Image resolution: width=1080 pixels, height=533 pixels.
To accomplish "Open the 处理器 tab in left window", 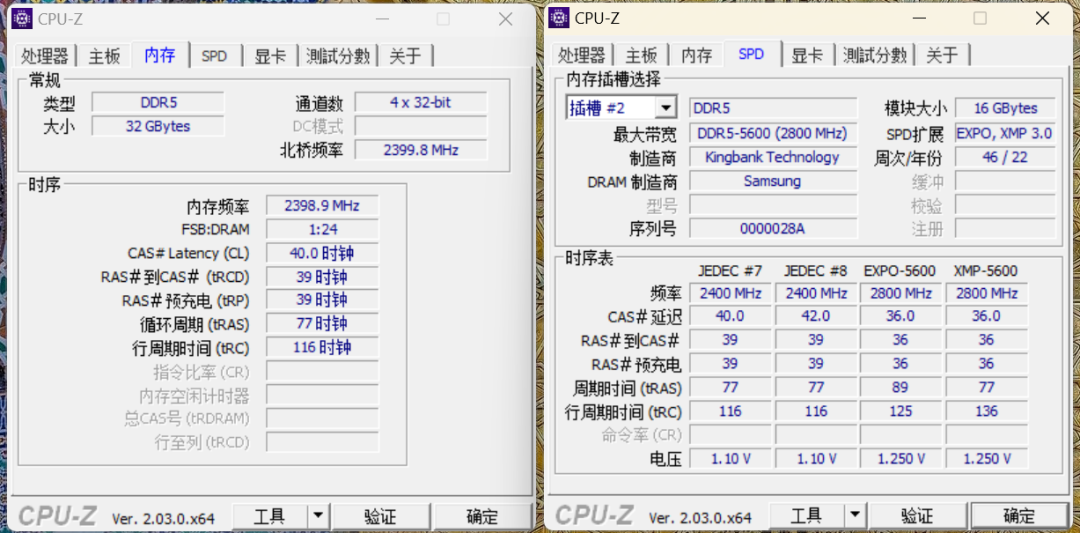I will click(x=45, y=56).
